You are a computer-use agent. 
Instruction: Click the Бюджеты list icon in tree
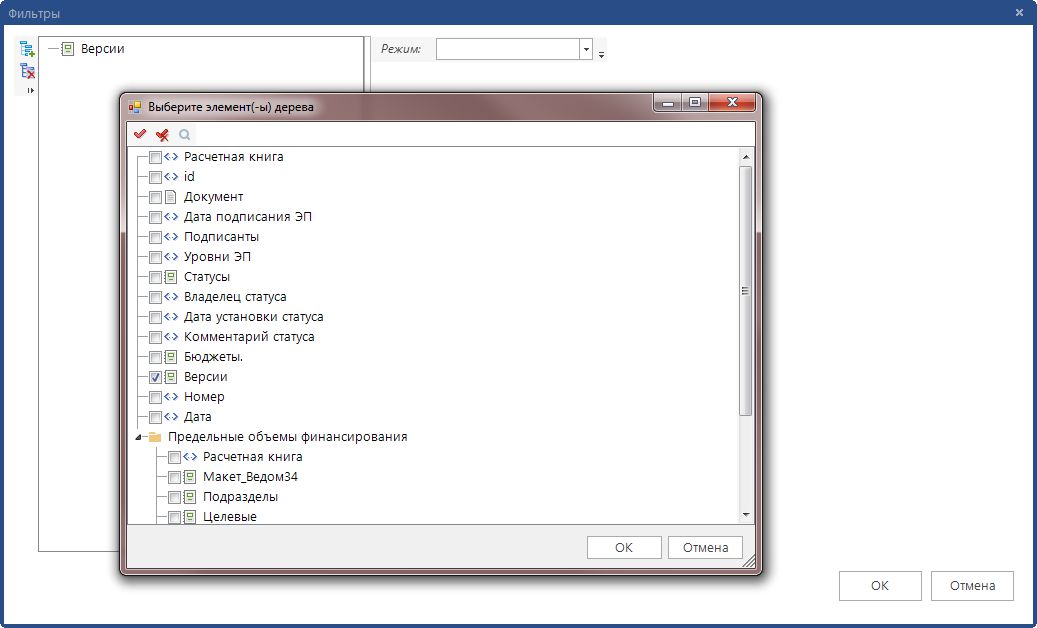click(170, 357)
